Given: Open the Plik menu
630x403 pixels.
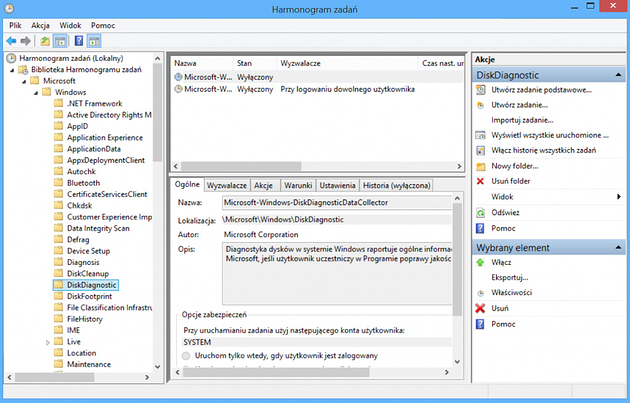Looking at the screenshot, I should (x=15, y=25).
